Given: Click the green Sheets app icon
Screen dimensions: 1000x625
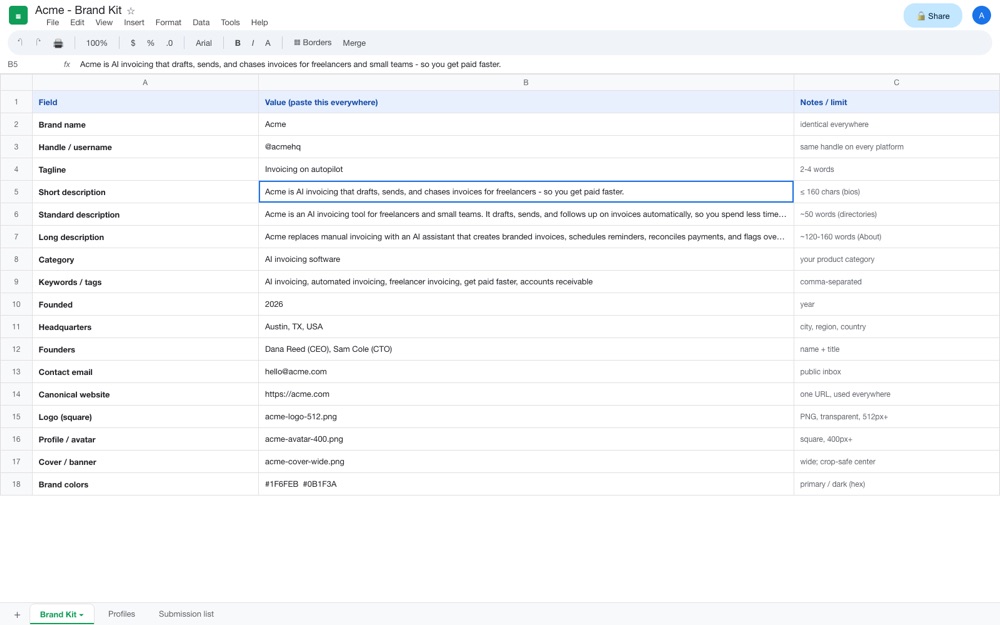Looking at the screenshot, I should coord(18,15).
